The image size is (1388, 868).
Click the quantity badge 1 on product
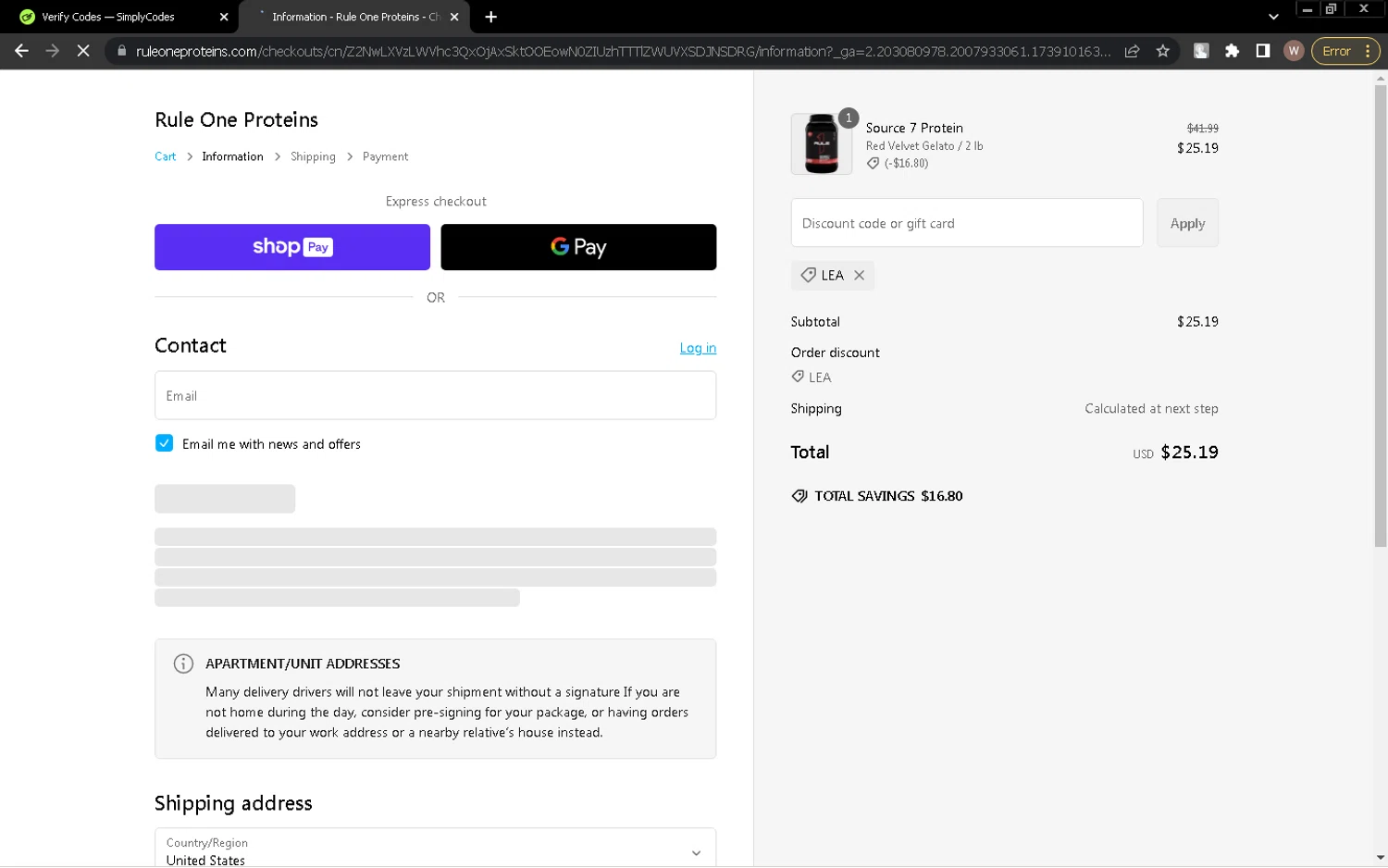[x=849, y=118]
